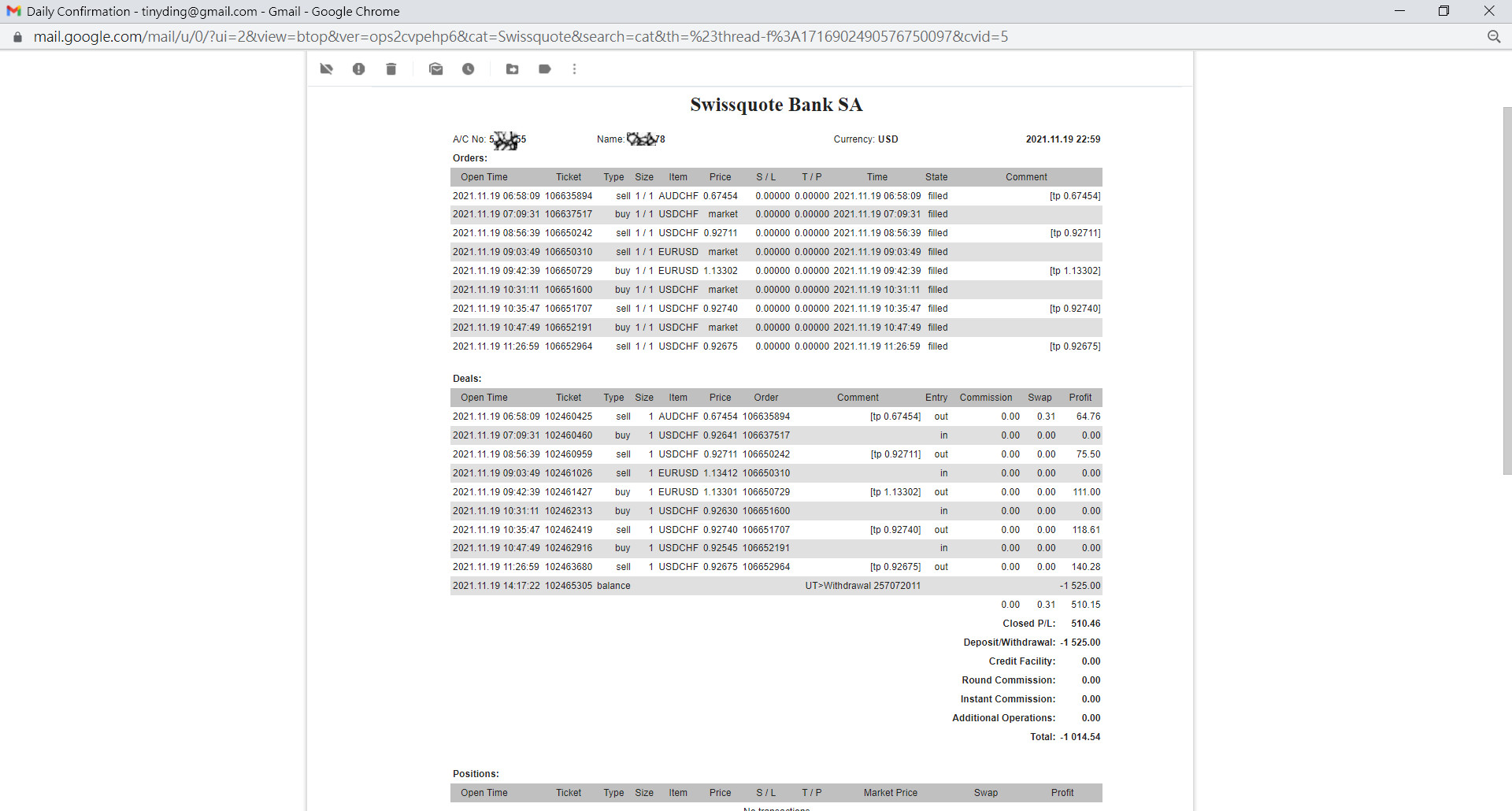Click the zoom magnifier icon in address bar
The width and height of the screenshot is (1512, 811).
[x=1494, y=37]
